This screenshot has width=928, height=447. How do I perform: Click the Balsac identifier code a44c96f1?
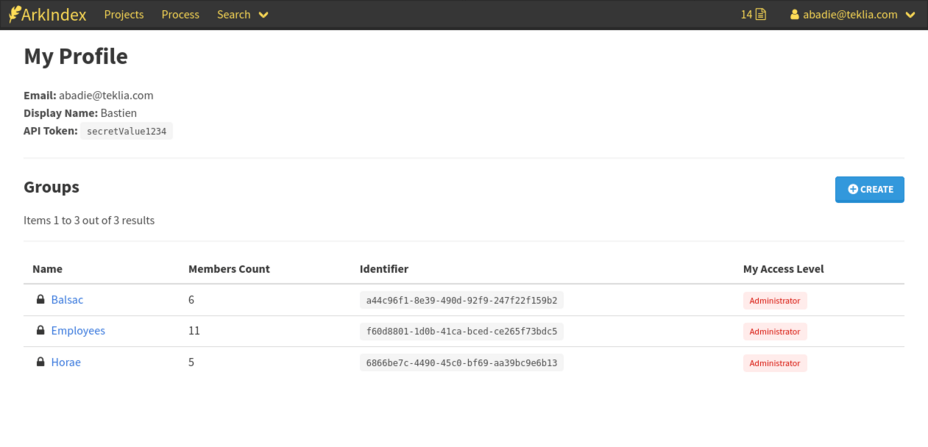[x=461, y=300]
